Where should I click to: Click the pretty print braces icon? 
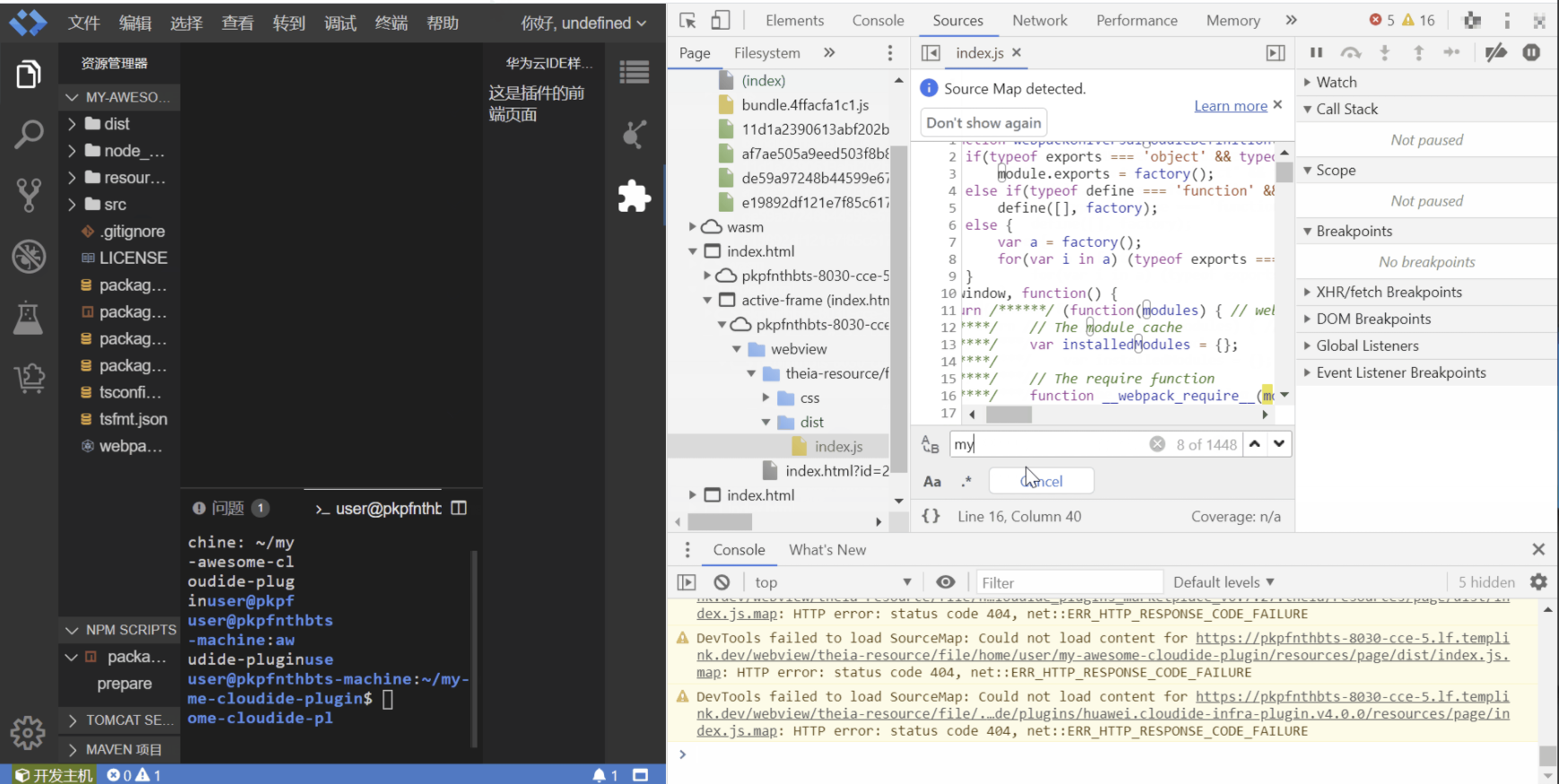coord(931,516)
